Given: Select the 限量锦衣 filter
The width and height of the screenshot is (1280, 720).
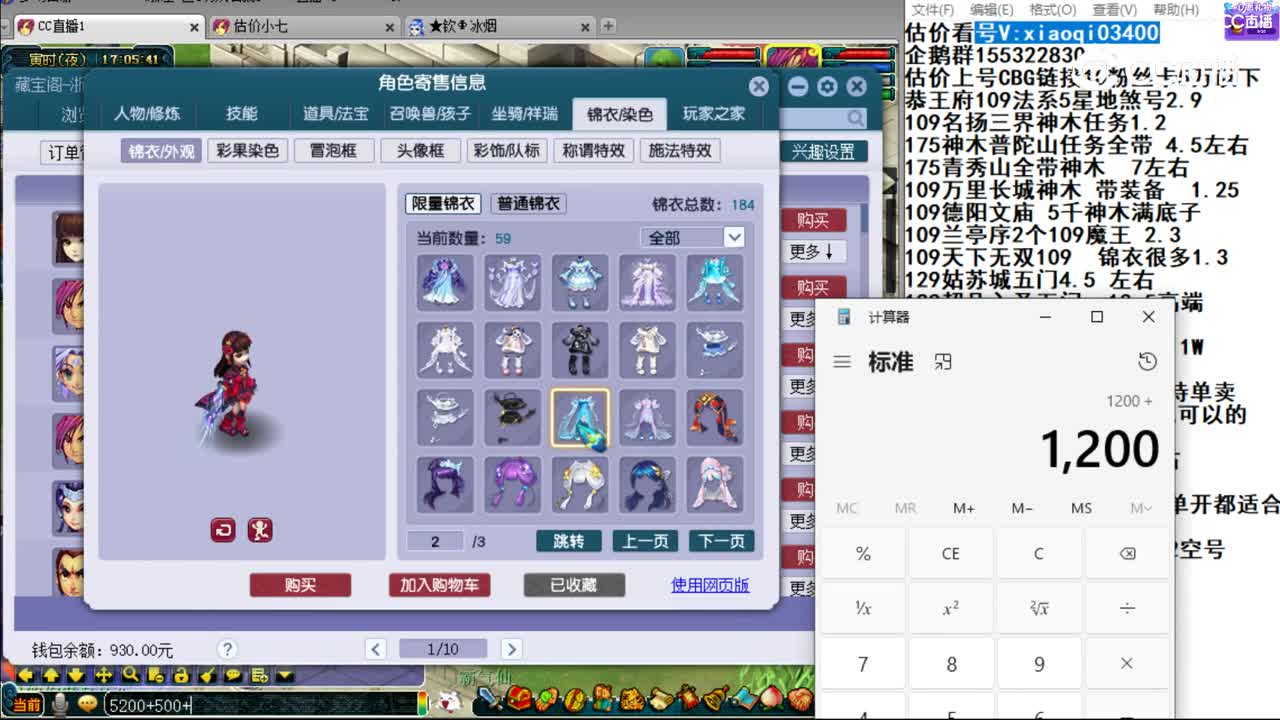Looking at the screenshot, I should (x=443, y=204).
